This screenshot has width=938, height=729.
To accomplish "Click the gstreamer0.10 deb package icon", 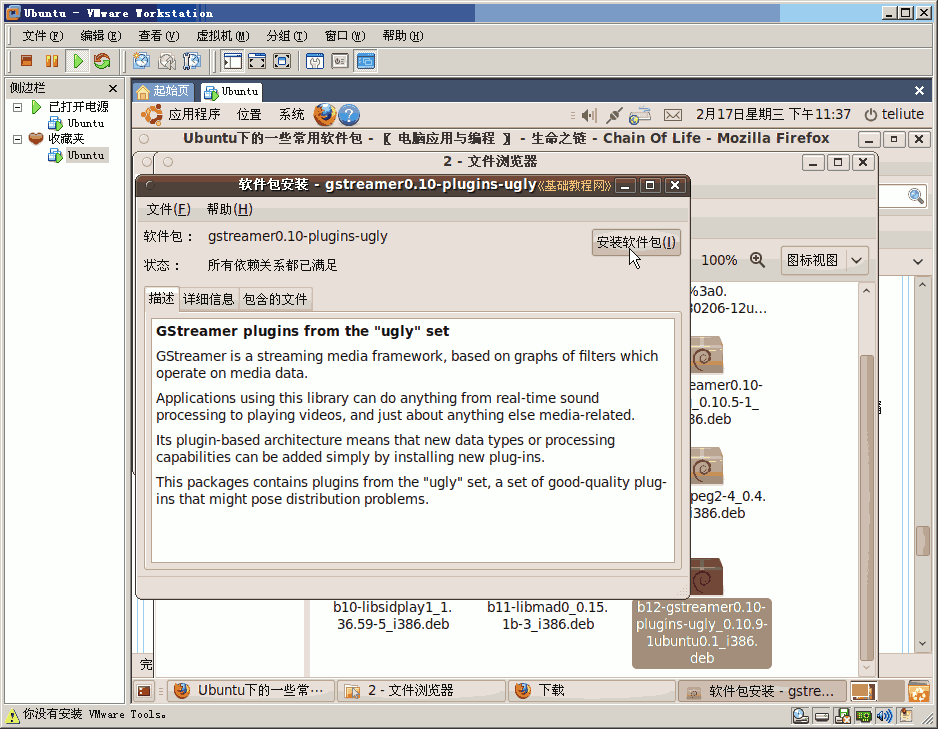I will [706, 355].
